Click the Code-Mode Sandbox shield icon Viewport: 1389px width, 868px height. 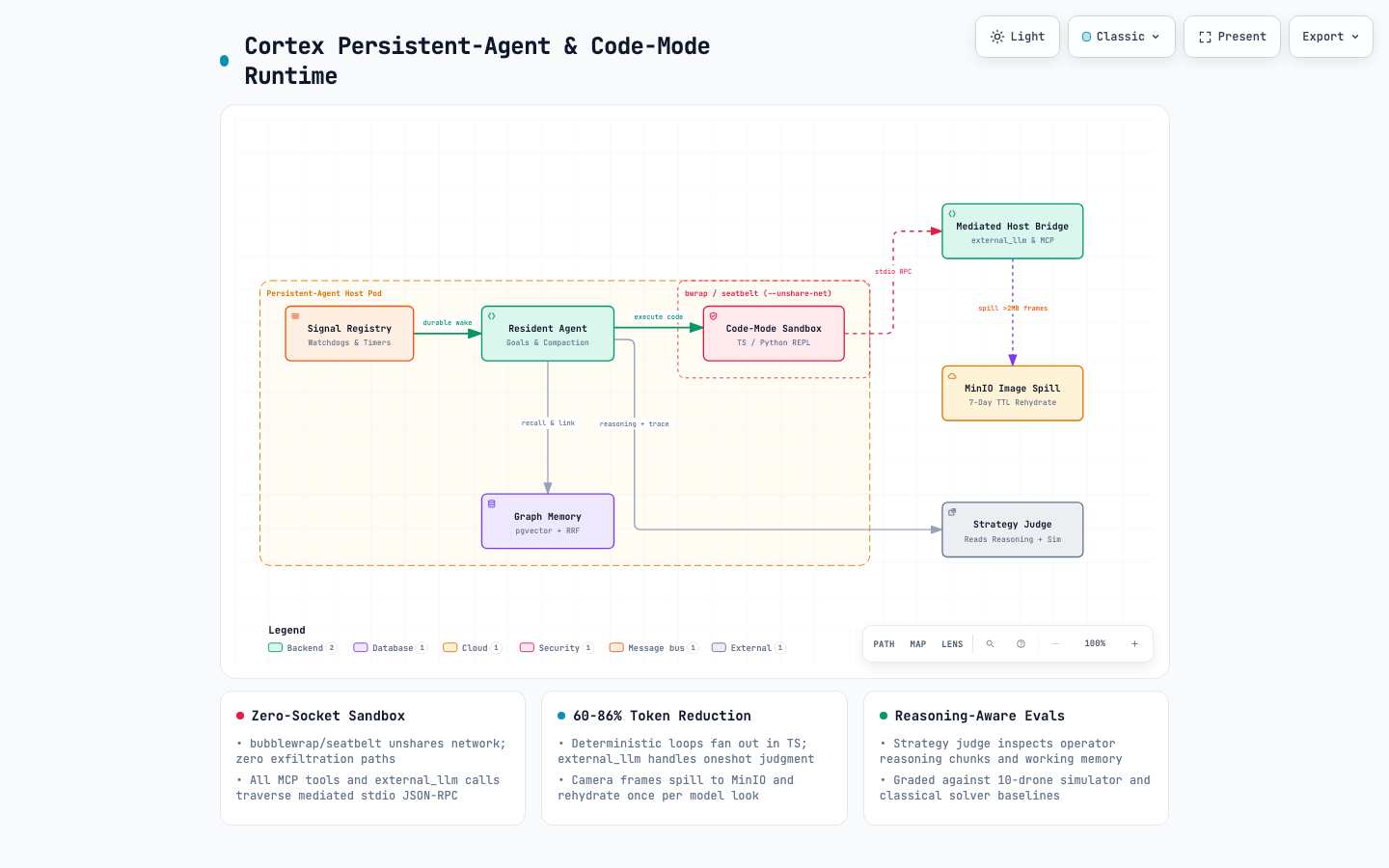[x=714, y=316]
